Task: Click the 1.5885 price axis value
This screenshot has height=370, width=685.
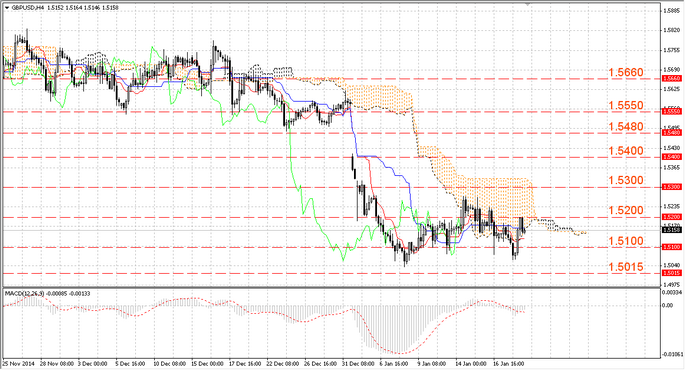Action: coord(671,10)
